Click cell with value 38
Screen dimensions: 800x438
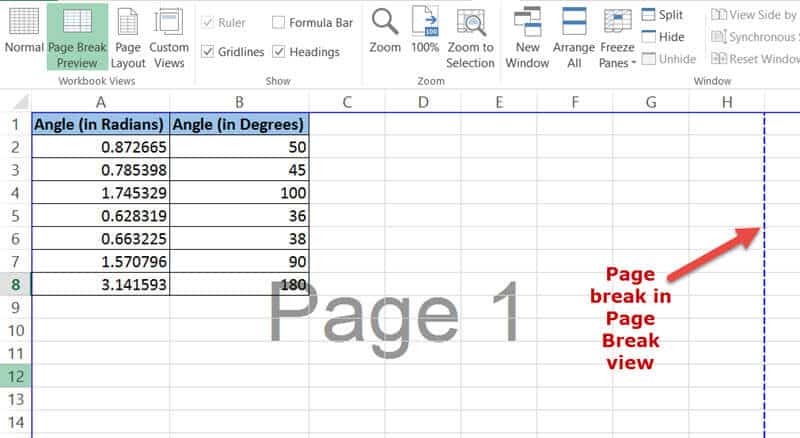[239, 238]
